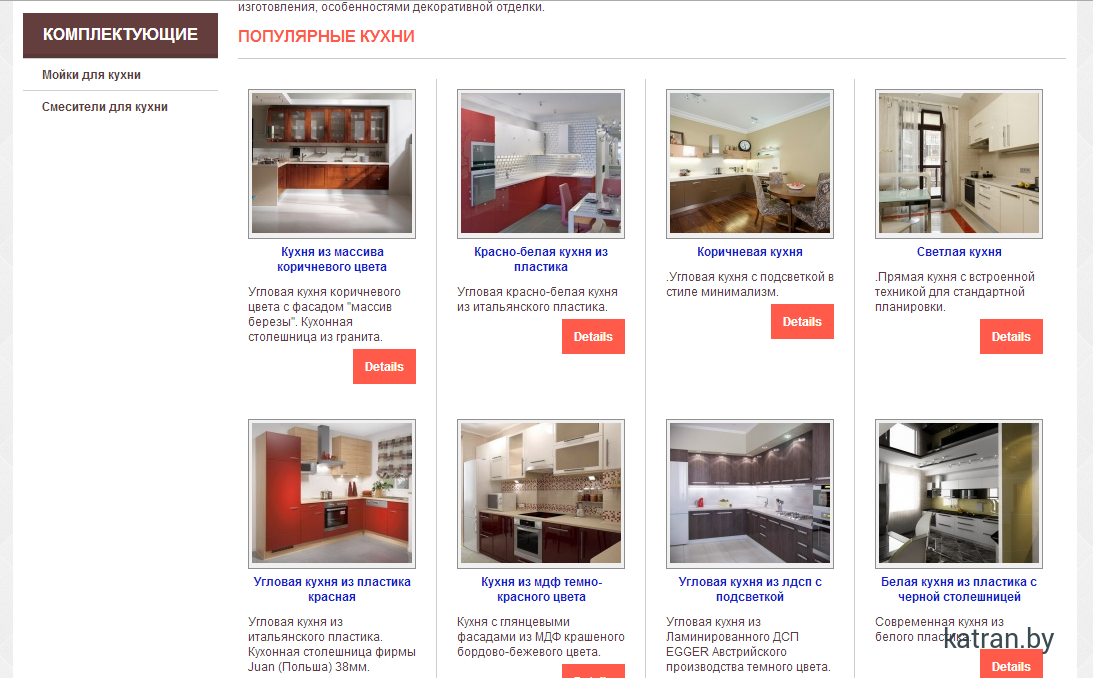The width and height of the screenshot is (1093, 678).
Task: Click Details under Красно-белая кухня из пластика
Action: [x=593, y=337]
